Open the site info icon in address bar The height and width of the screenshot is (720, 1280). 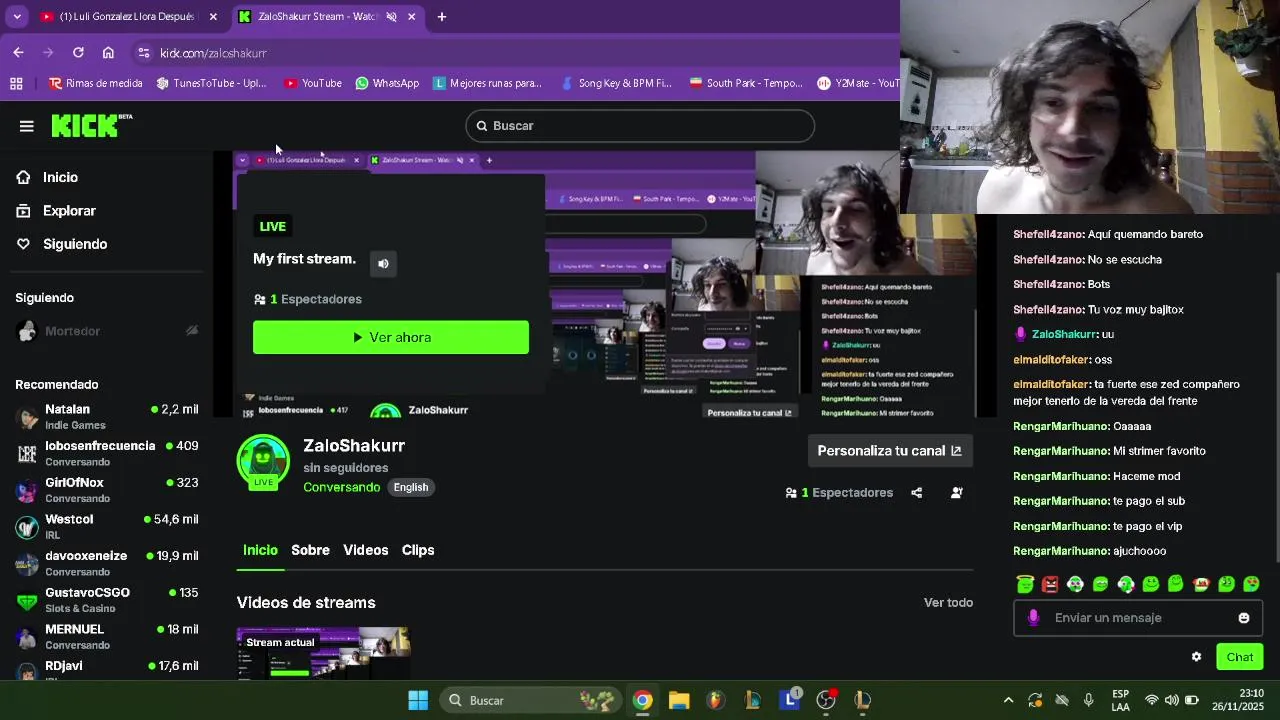pyautogui.click(x=143, y=53)
